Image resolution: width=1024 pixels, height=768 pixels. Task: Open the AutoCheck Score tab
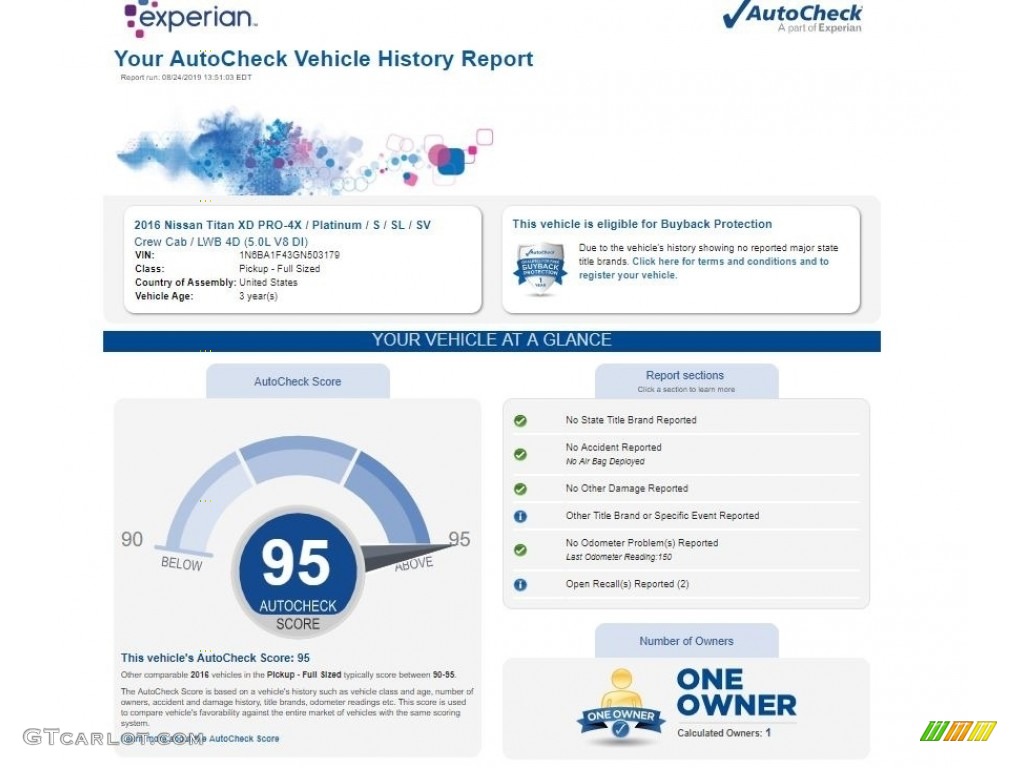point(297,381)
